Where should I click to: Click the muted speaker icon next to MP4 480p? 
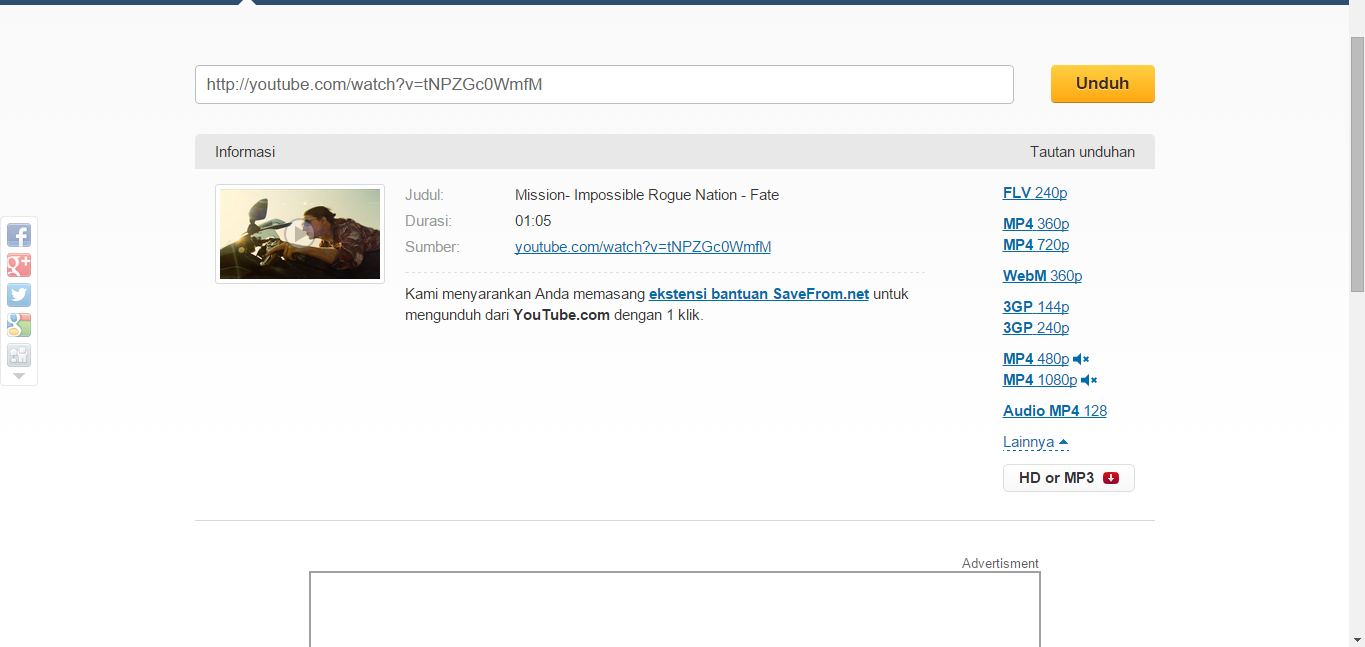coord(1081,359)
